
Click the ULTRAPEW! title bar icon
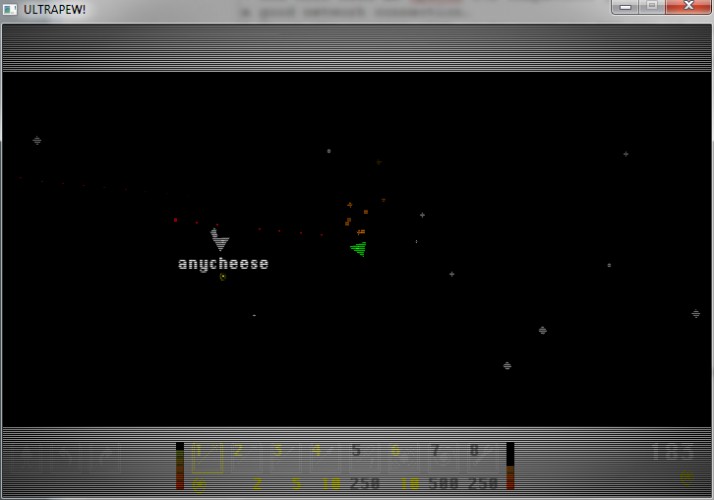click(x=10, y=9)
